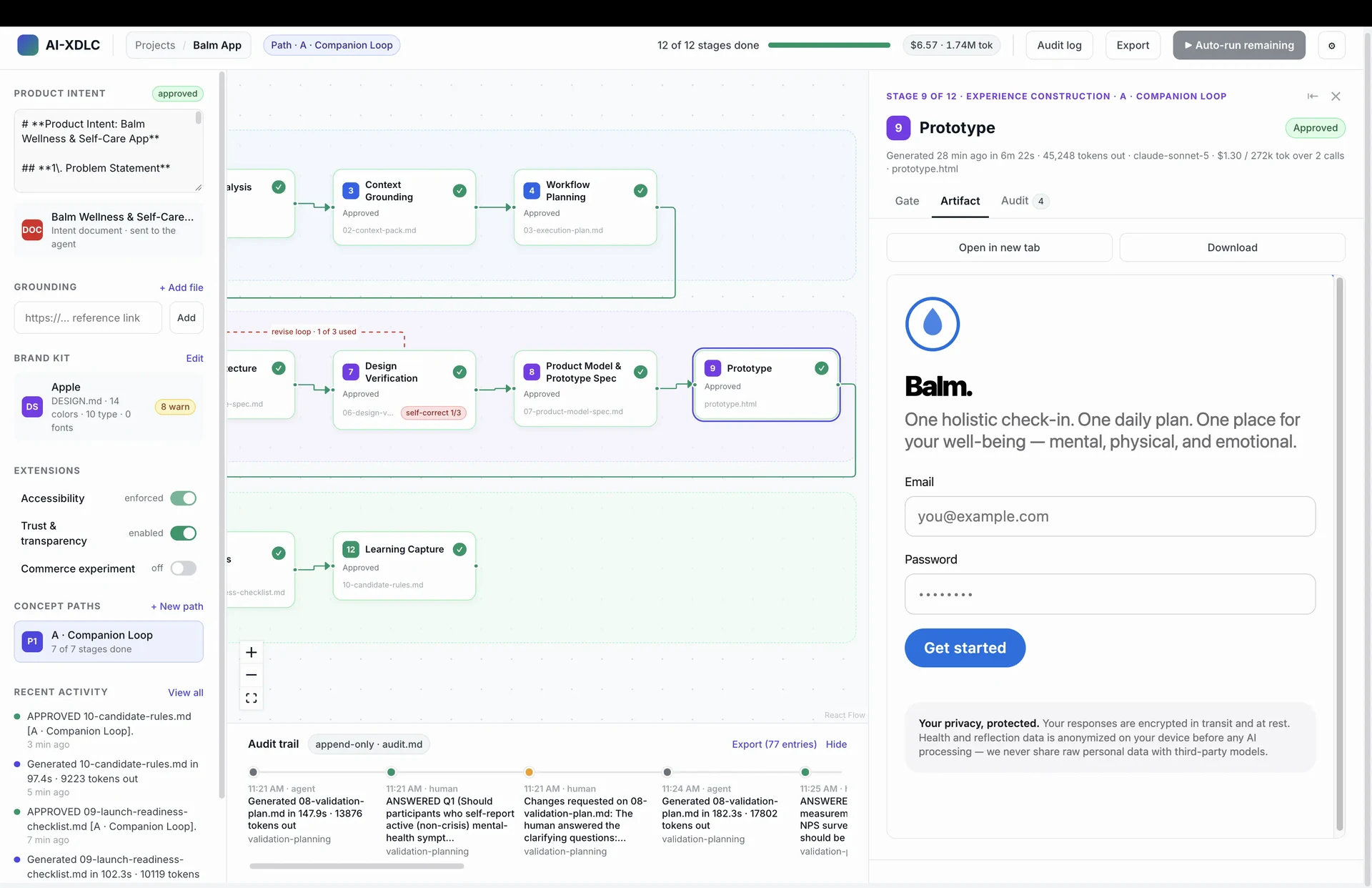The width and height of the screenshot is (1372, 888).
Task: Toggle the Accessibility extension switch
Action: [x=183, y=498]
